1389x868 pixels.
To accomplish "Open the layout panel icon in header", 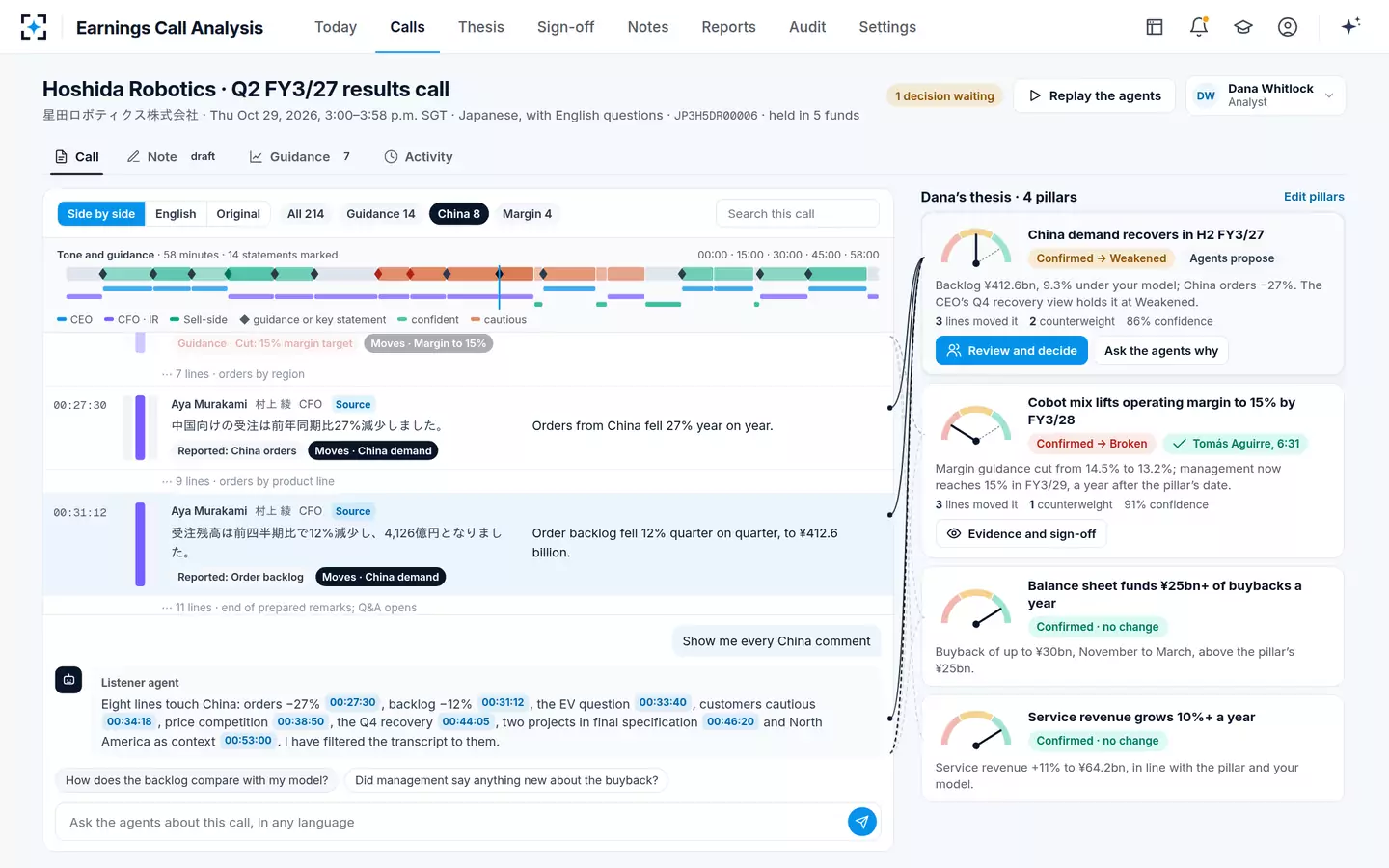I will pos(1155,27).
